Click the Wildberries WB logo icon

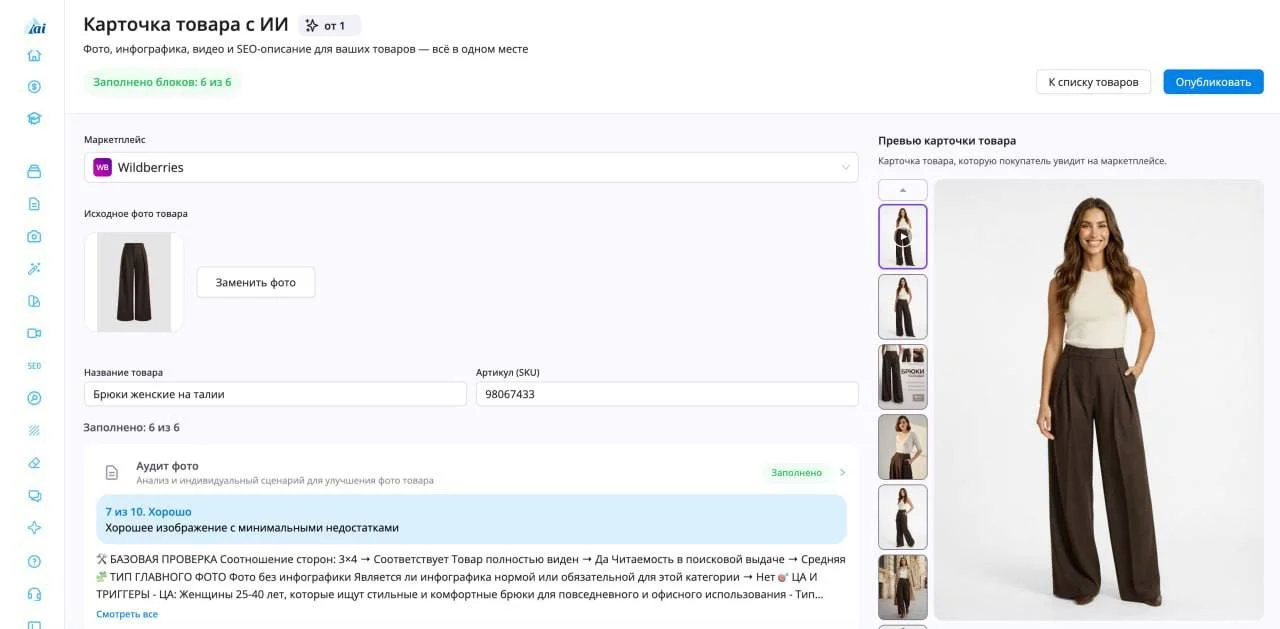102,167
